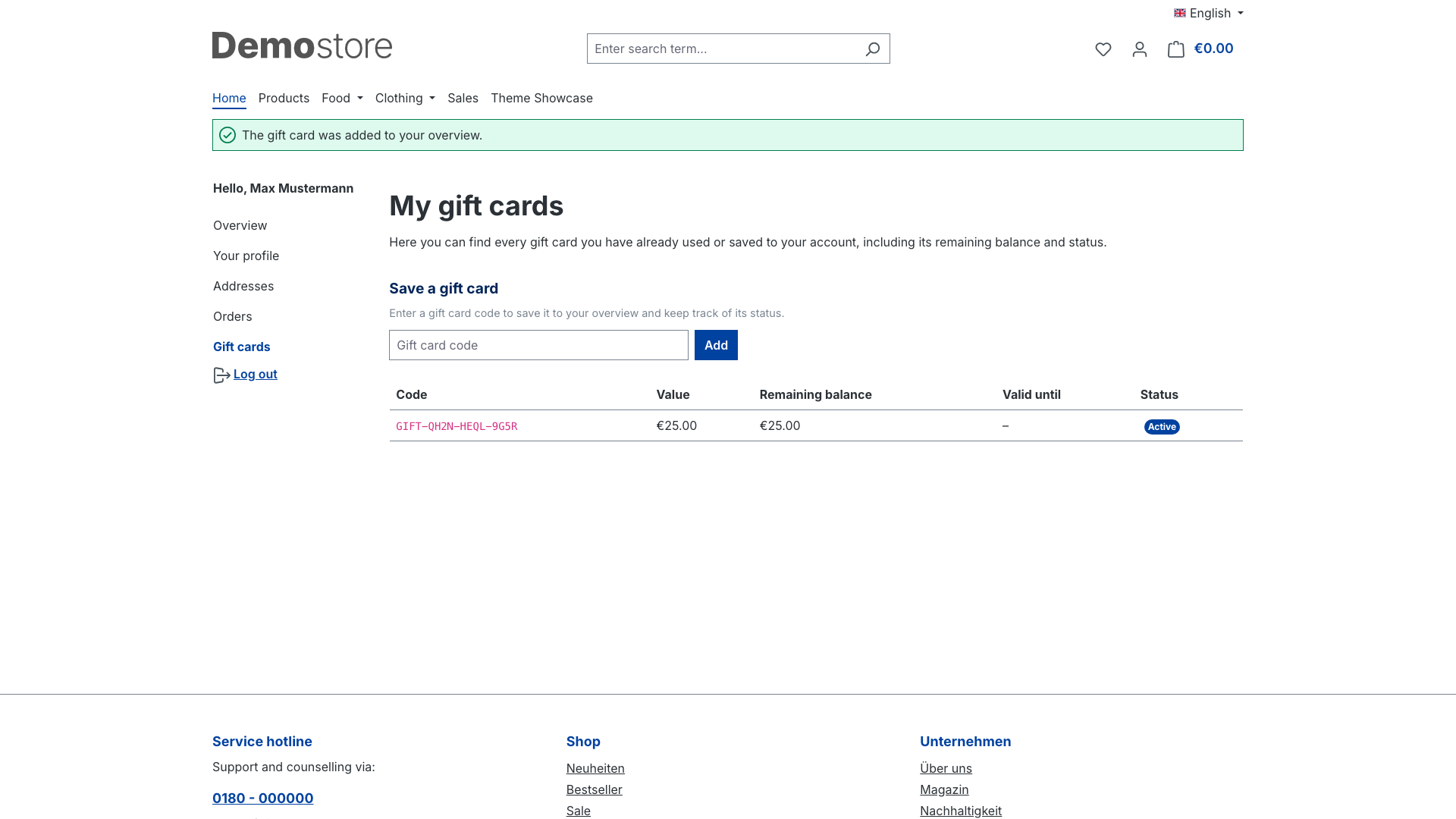Click the Active status badge

[x=1162, y=427]
